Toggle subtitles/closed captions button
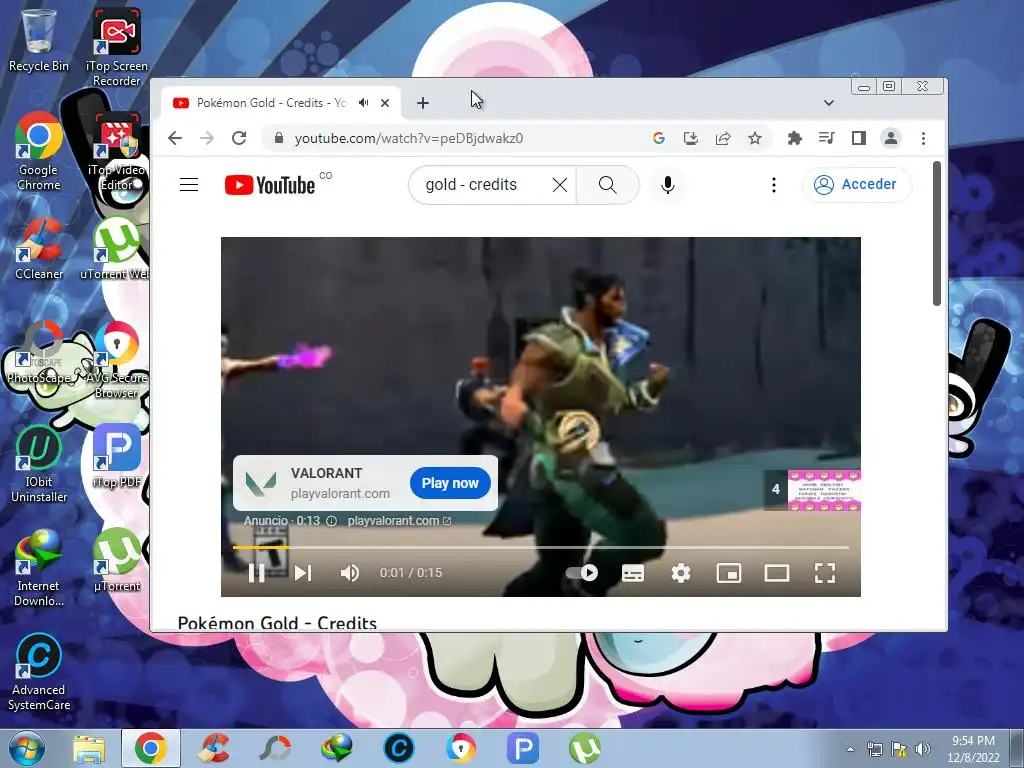The width and height of the screenshot is (1024, 768). pos(633,573)
